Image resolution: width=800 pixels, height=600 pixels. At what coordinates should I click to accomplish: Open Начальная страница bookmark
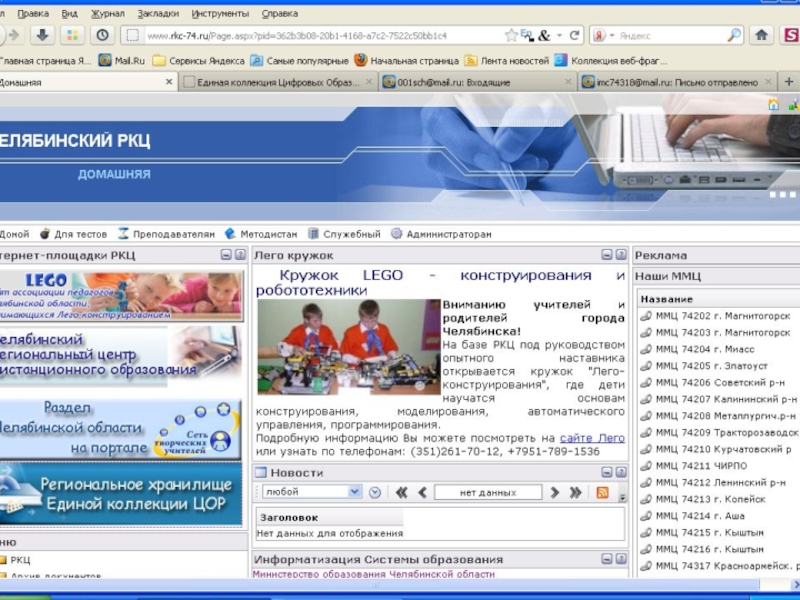[406, 61]
